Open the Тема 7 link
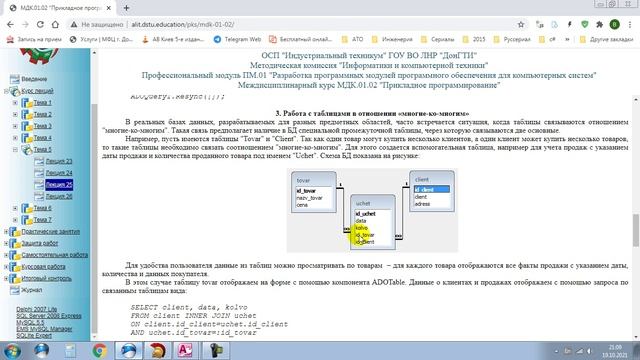 click(42, 220)
